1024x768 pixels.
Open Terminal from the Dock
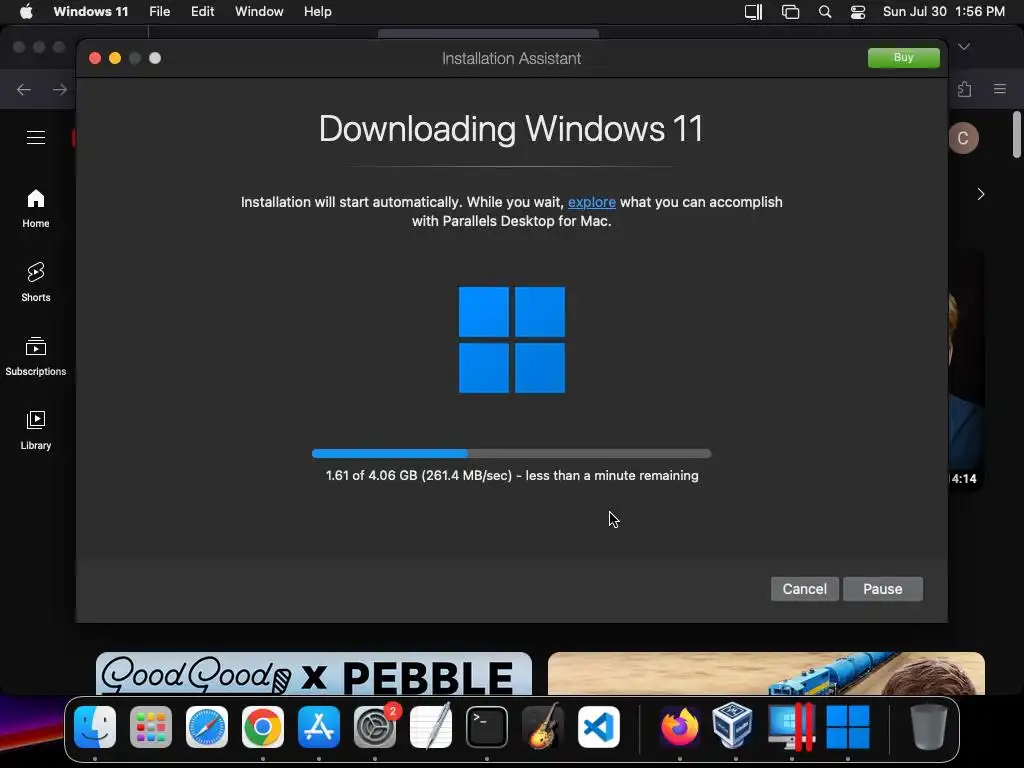487,727
